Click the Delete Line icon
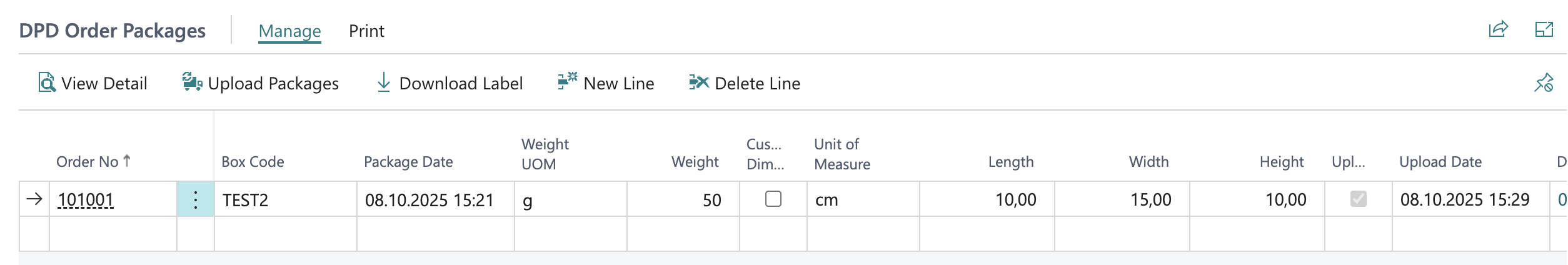 point(699,82)
